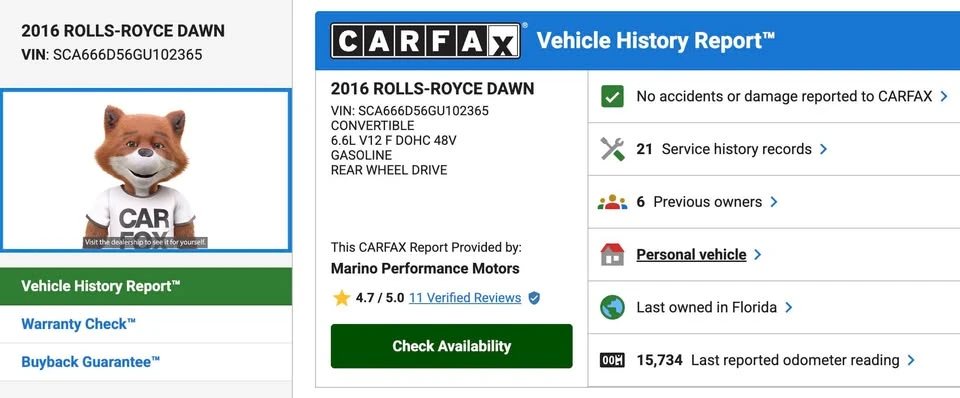960x398 pixels.
Task: Play the CARFAX fox mascot video
Action: (146, 170)
